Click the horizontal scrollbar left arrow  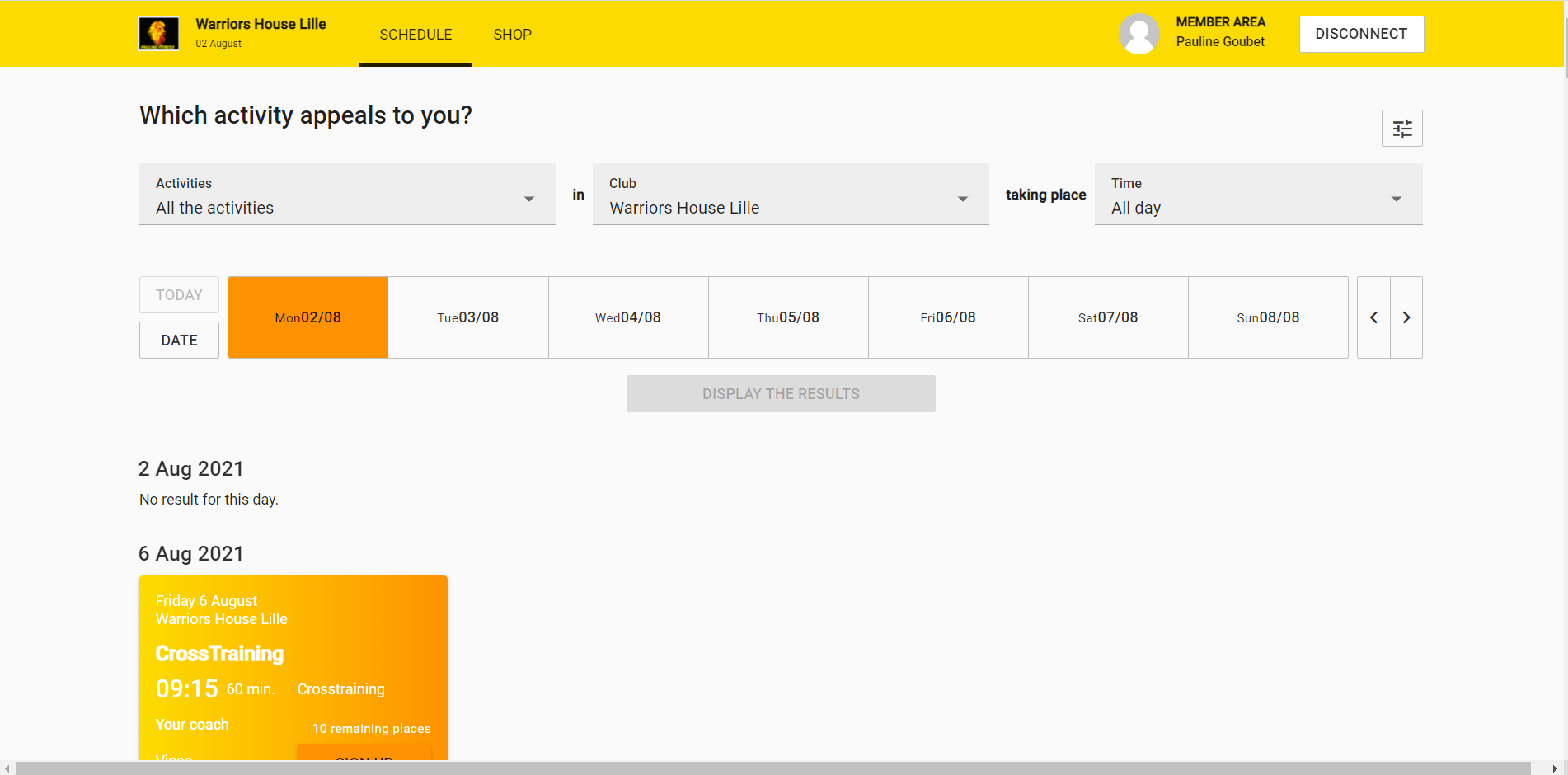tap(7, 768)
